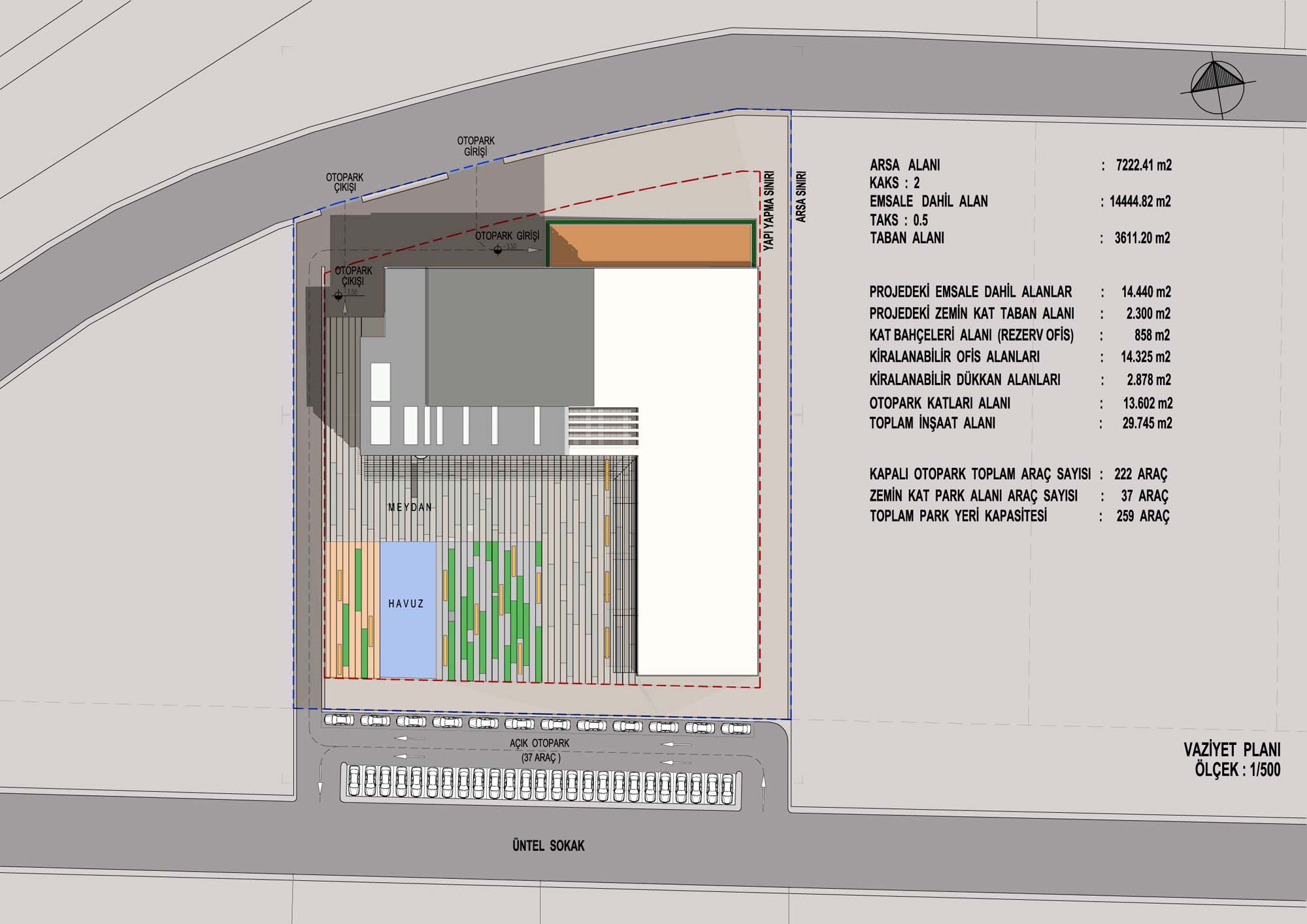The height and width of the screenshot is (924, 1307).
Task: Click the striped staircase between the buildings
Action: tap(603, 429)
